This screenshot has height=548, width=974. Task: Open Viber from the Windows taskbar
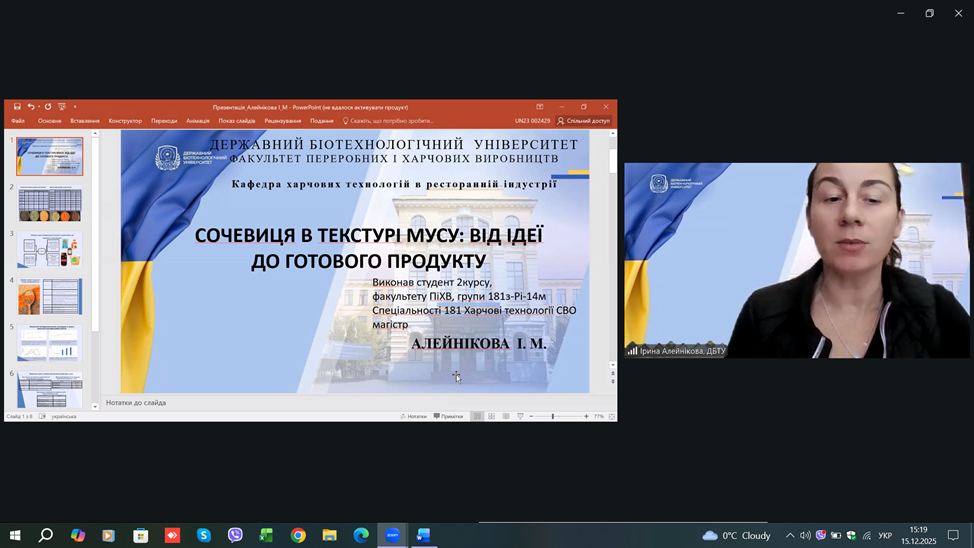tap(235, 536)
